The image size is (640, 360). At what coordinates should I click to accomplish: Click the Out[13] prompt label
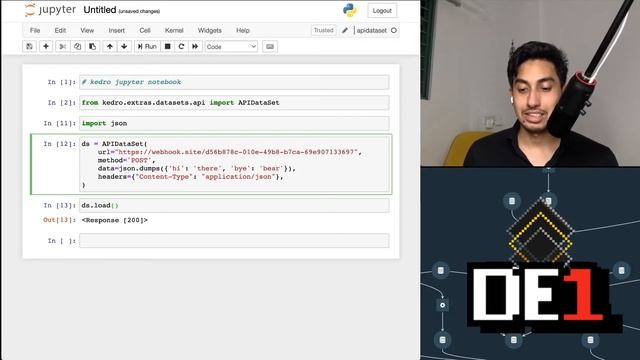click(x=60, y=220)
